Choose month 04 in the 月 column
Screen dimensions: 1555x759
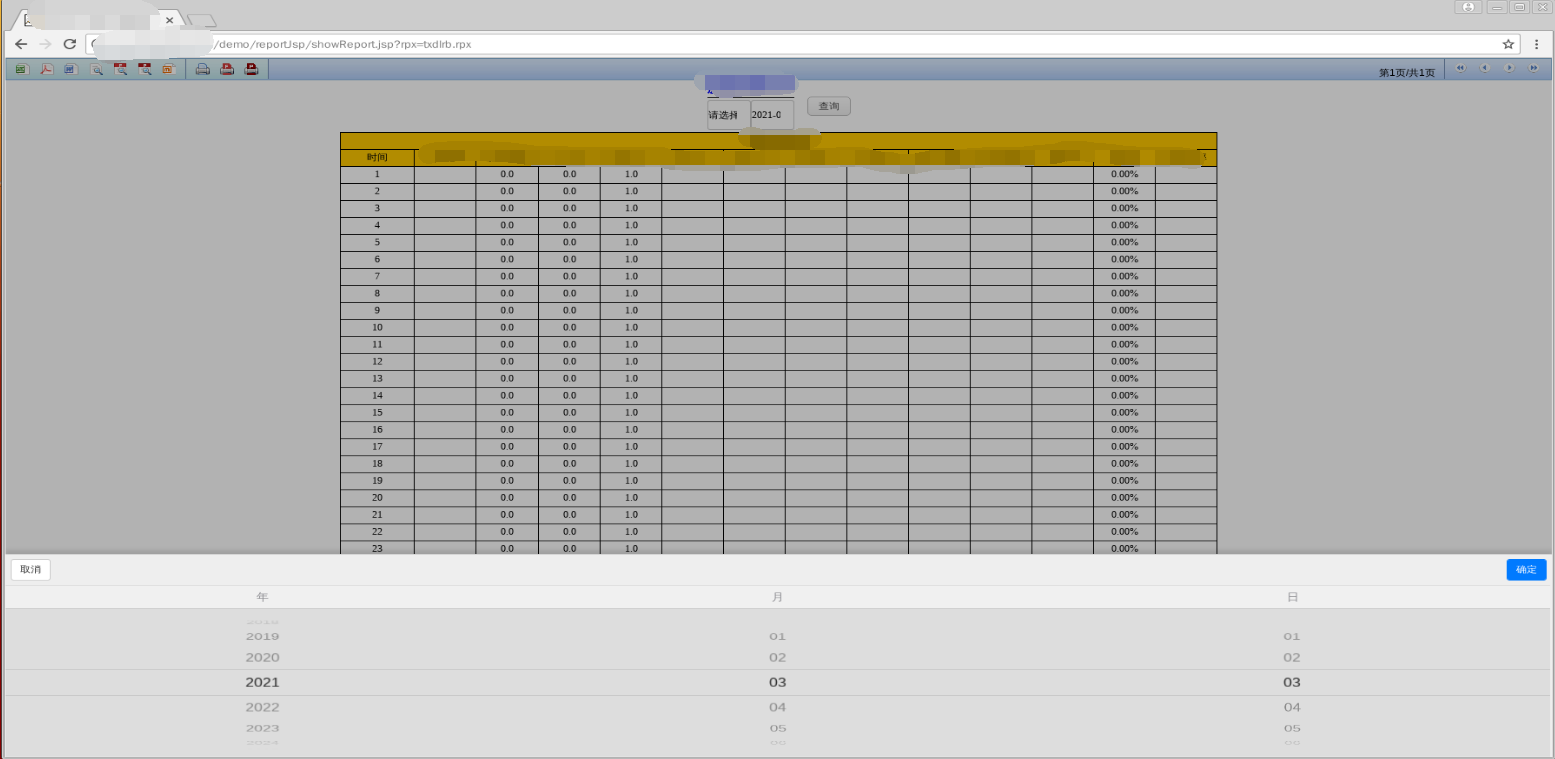(778, 708)
